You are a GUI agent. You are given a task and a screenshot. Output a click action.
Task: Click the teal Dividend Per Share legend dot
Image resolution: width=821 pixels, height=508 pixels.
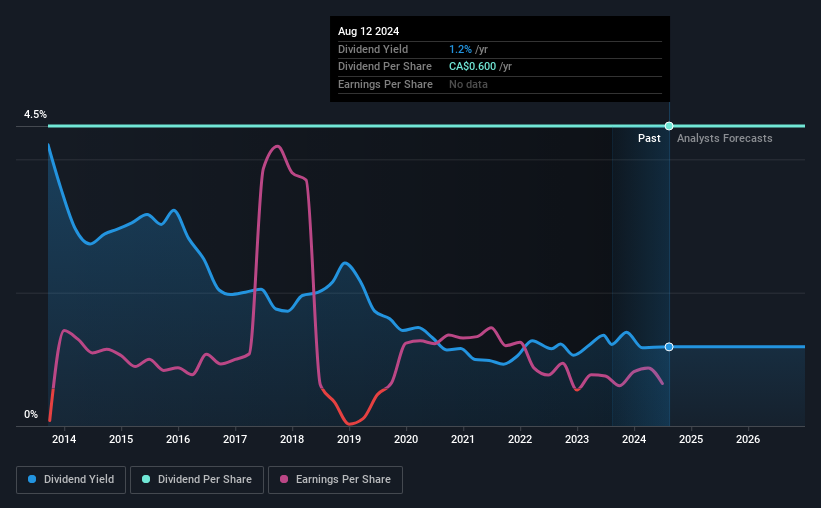[x=146, y=479]
